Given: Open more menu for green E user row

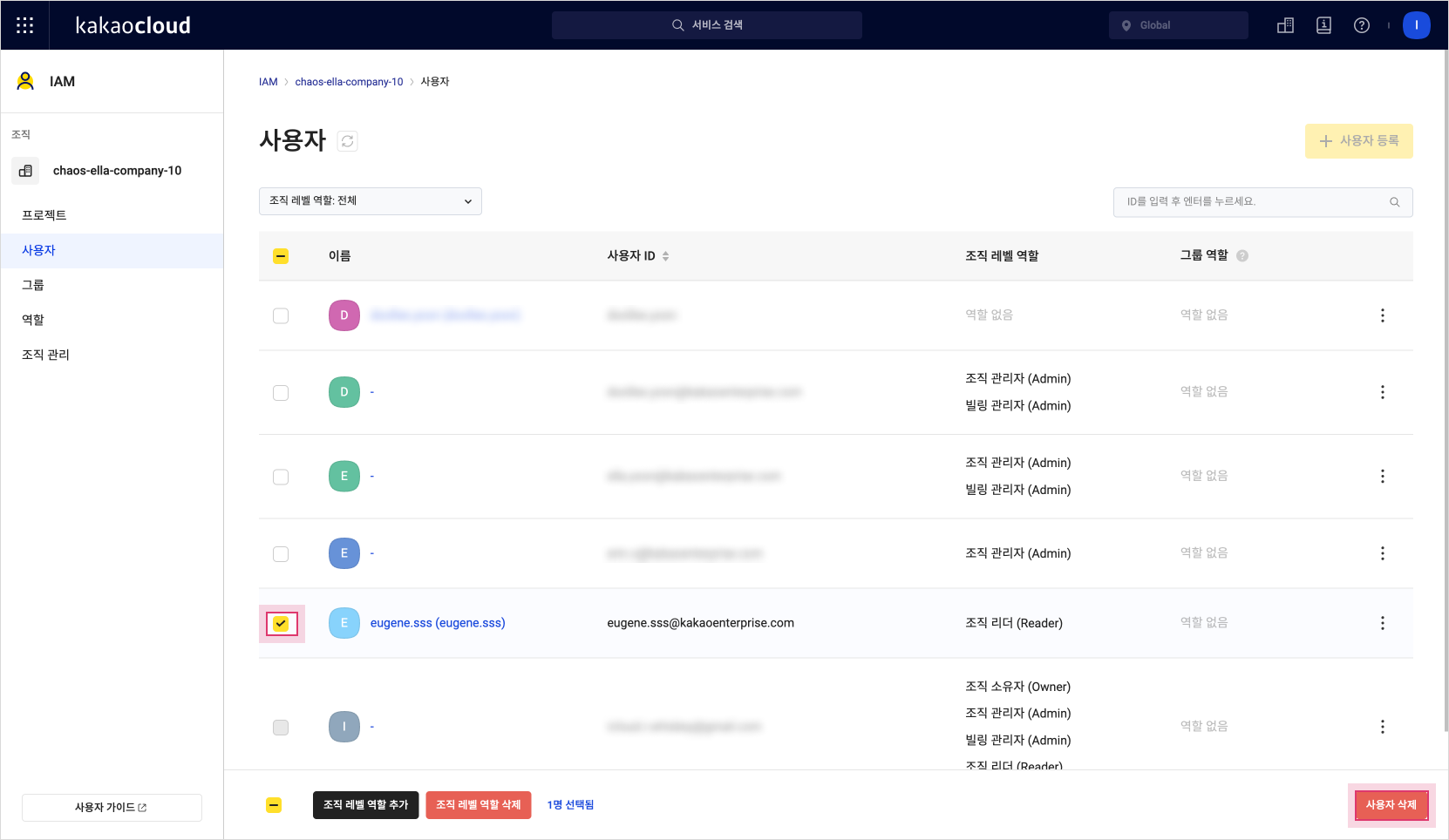Looking at the screenshot, I should 1383,477.
